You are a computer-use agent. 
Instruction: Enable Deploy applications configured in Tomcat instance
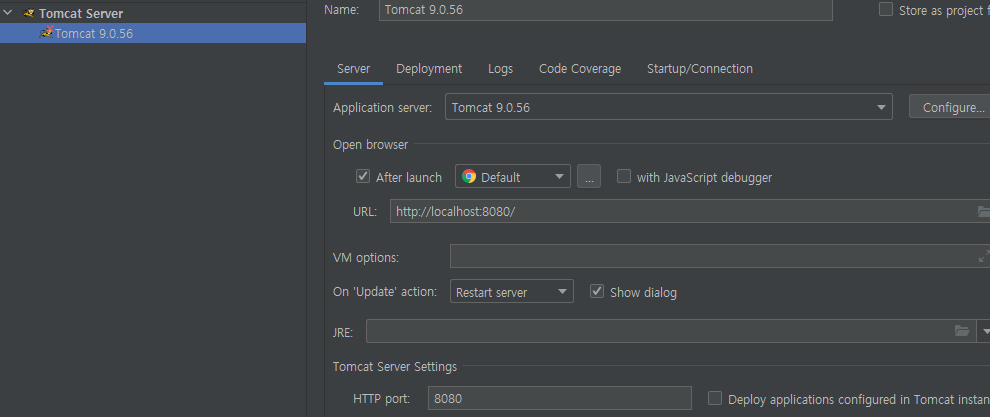714,398
